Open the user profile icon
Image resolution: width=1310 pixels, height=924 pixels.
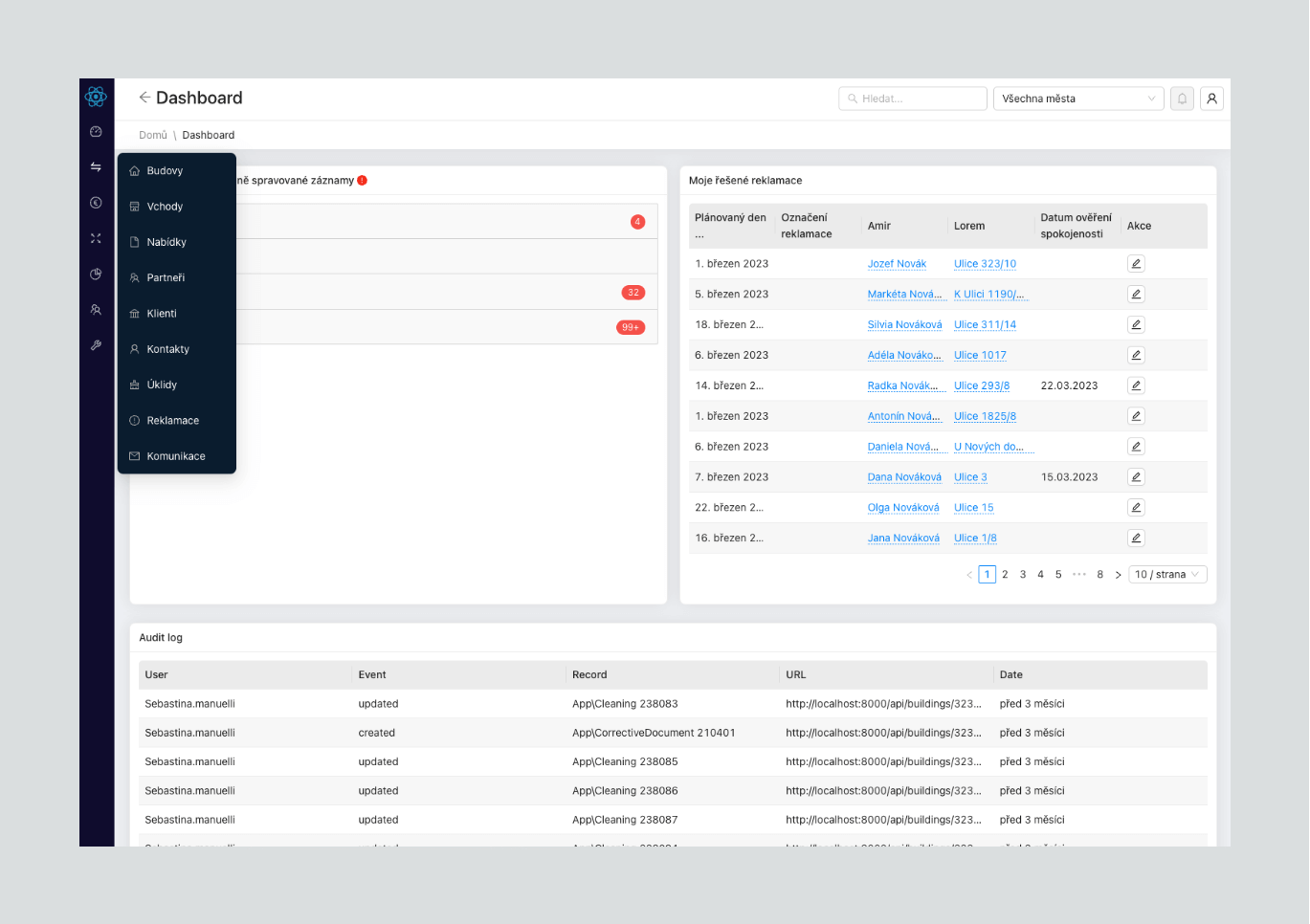pyautogui.click(x=1211, y=99)
